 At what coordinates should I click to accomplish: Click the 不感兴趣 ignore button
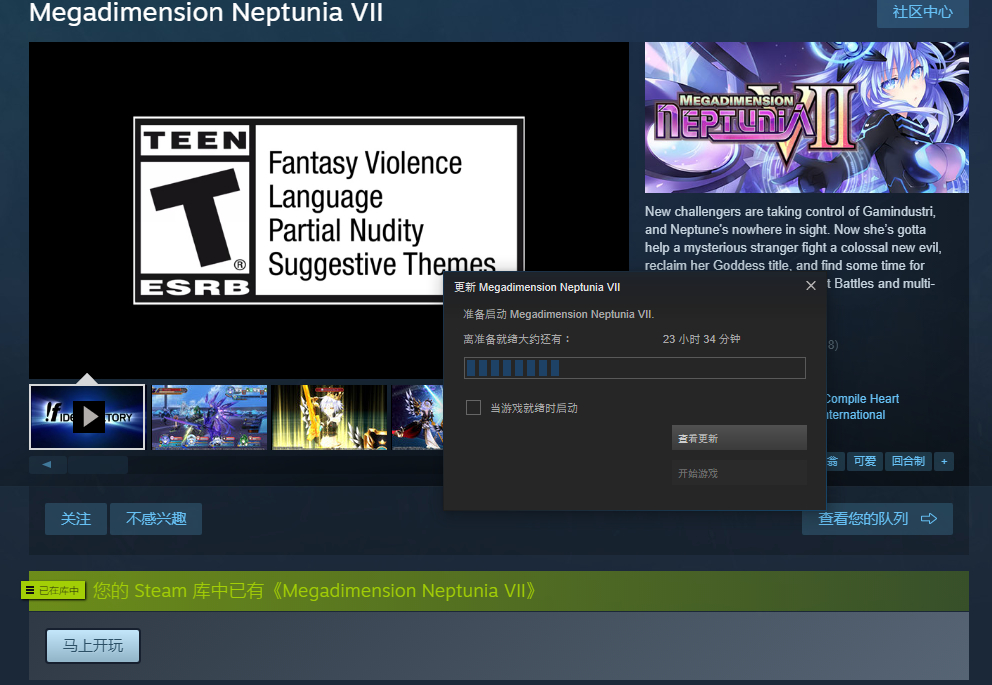(x=156, y=519)
